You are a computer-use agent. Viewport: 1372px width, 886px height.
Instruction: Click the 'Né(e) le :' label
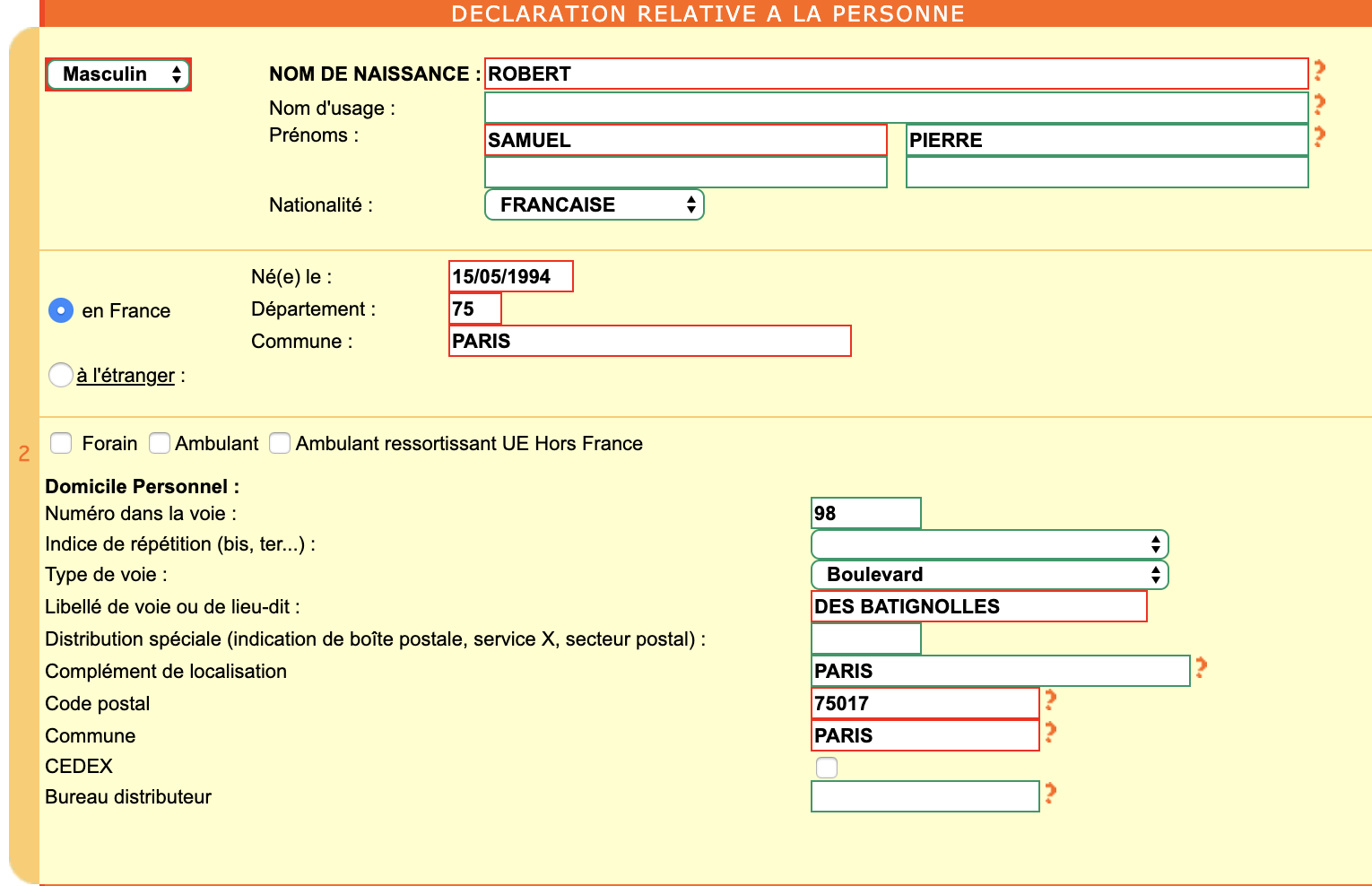291,277
